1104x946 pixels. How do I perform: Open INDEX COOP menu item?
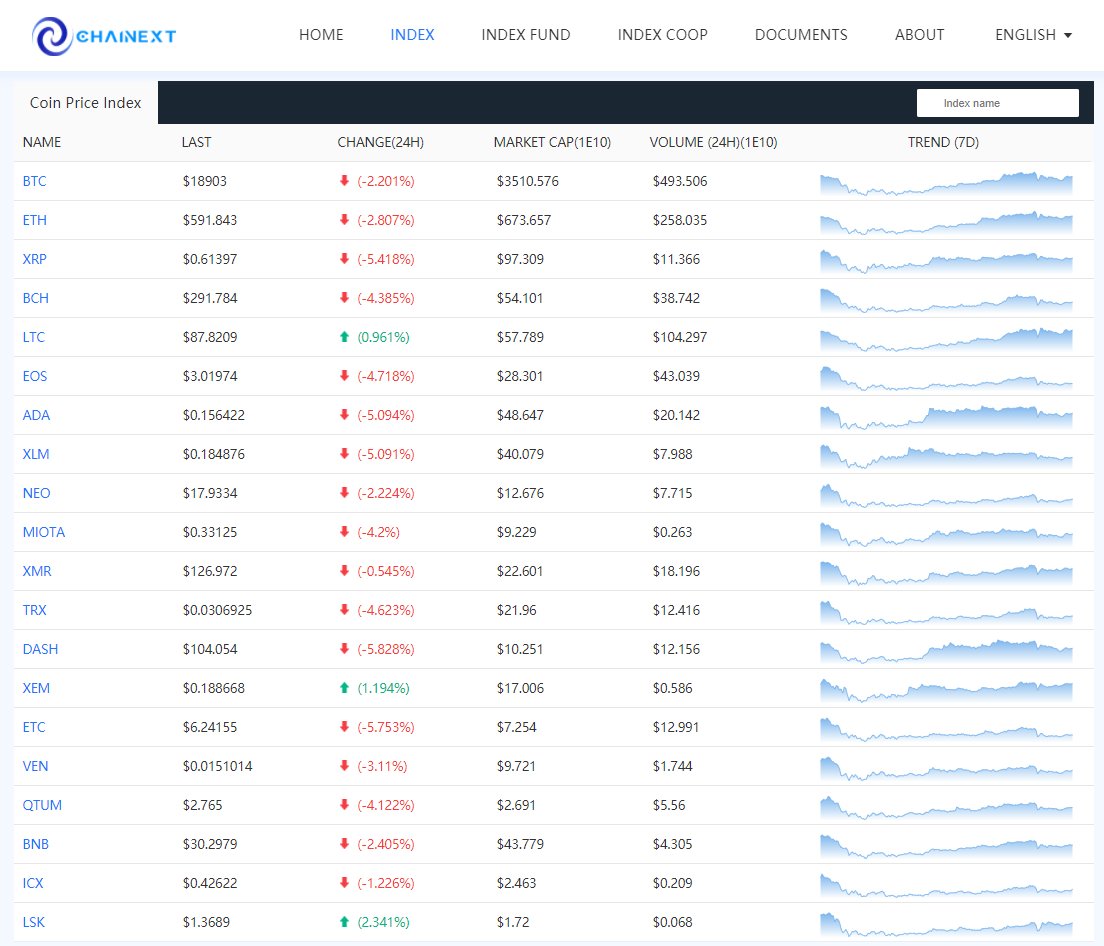pyautogui.click(x=663, y=34)
